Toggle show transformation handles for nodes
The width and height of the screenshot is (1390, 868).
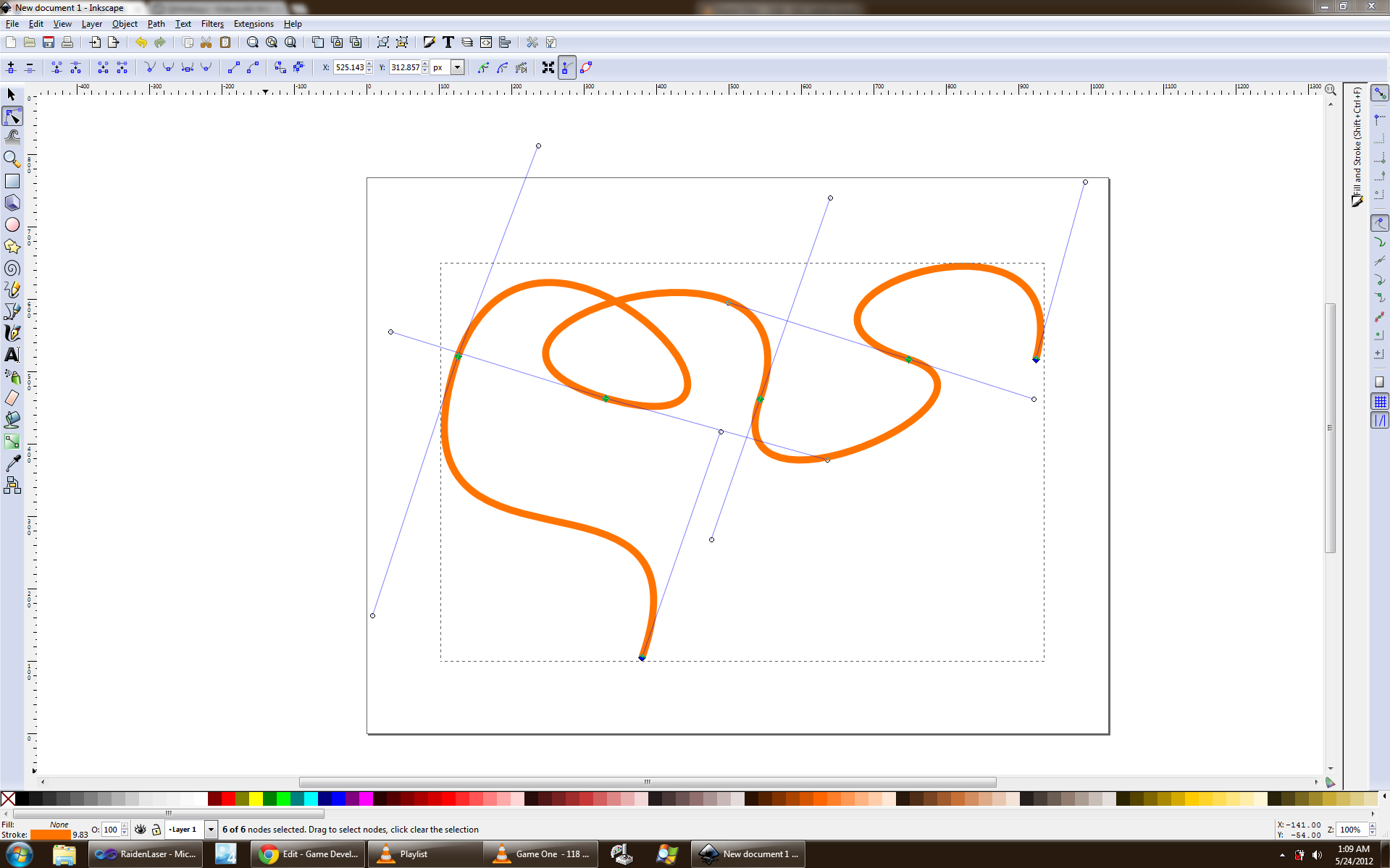(548, 67)
